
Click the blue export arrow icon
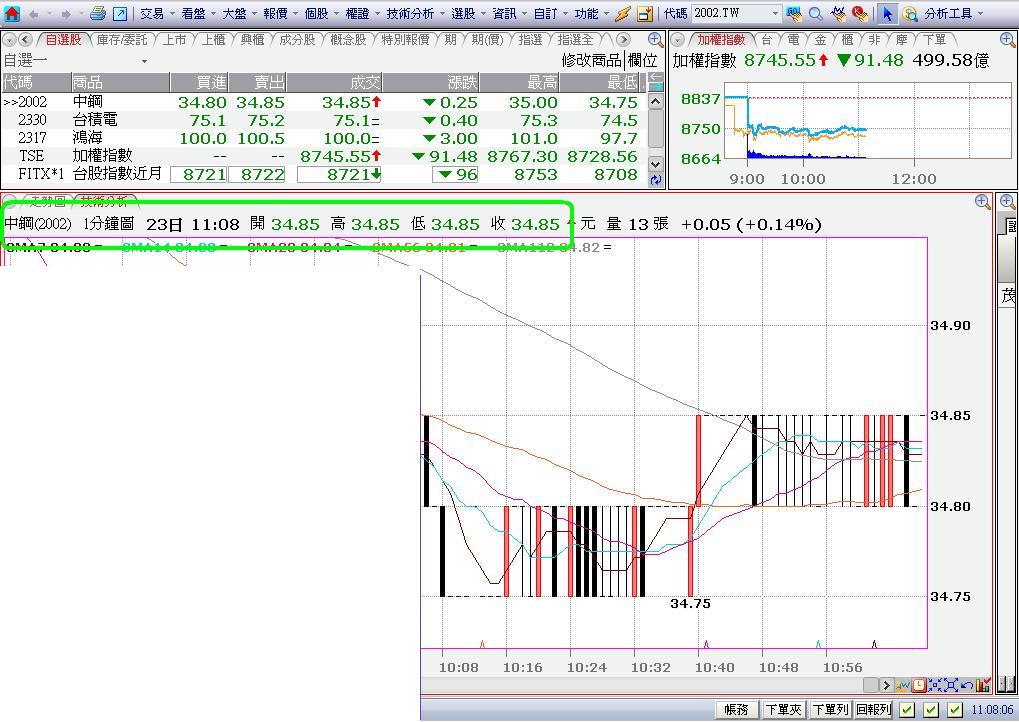[x=120, y=13]
